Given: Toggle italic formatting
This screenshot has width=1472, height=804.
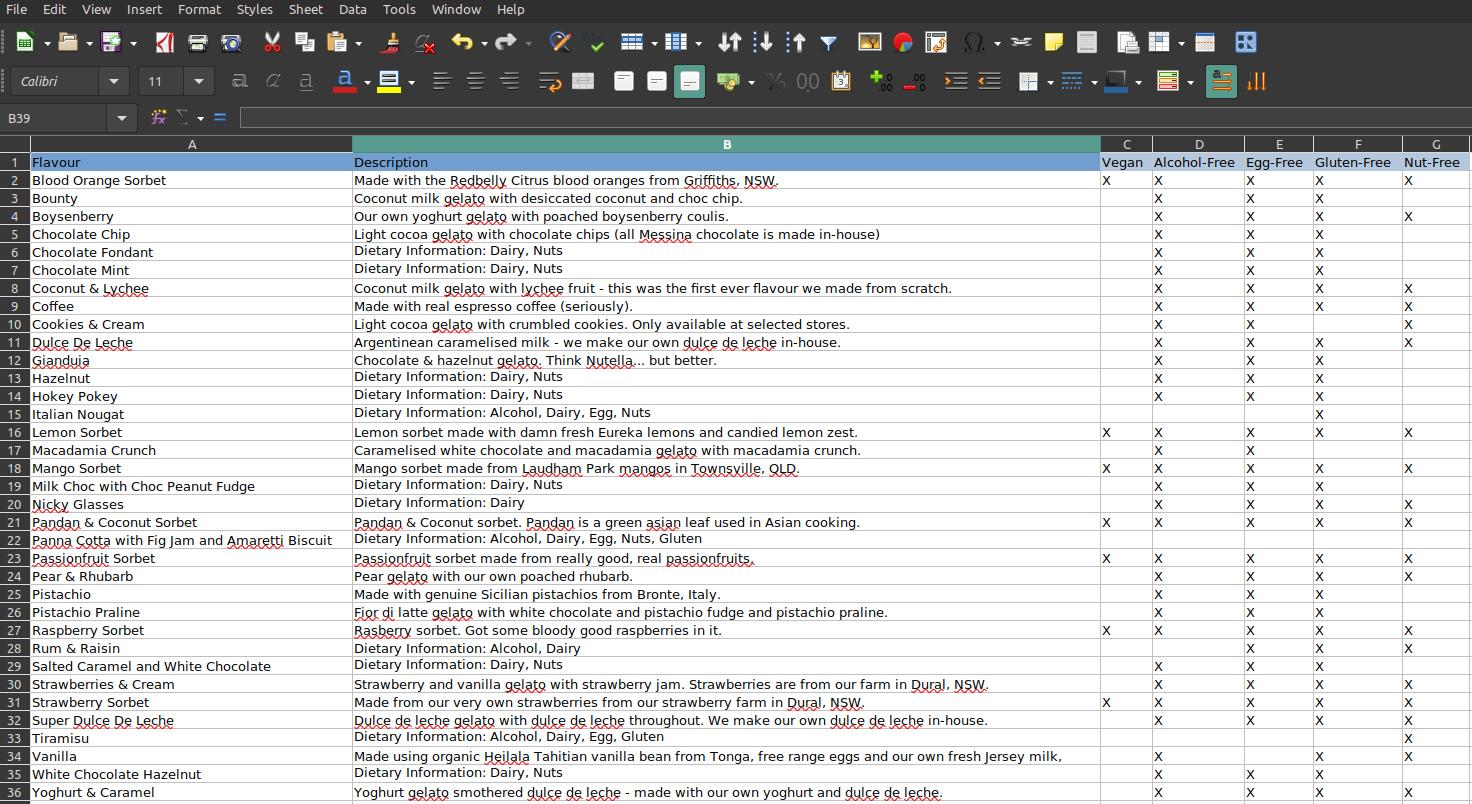Looking at the screenshot, I should [x=273, y=81].
